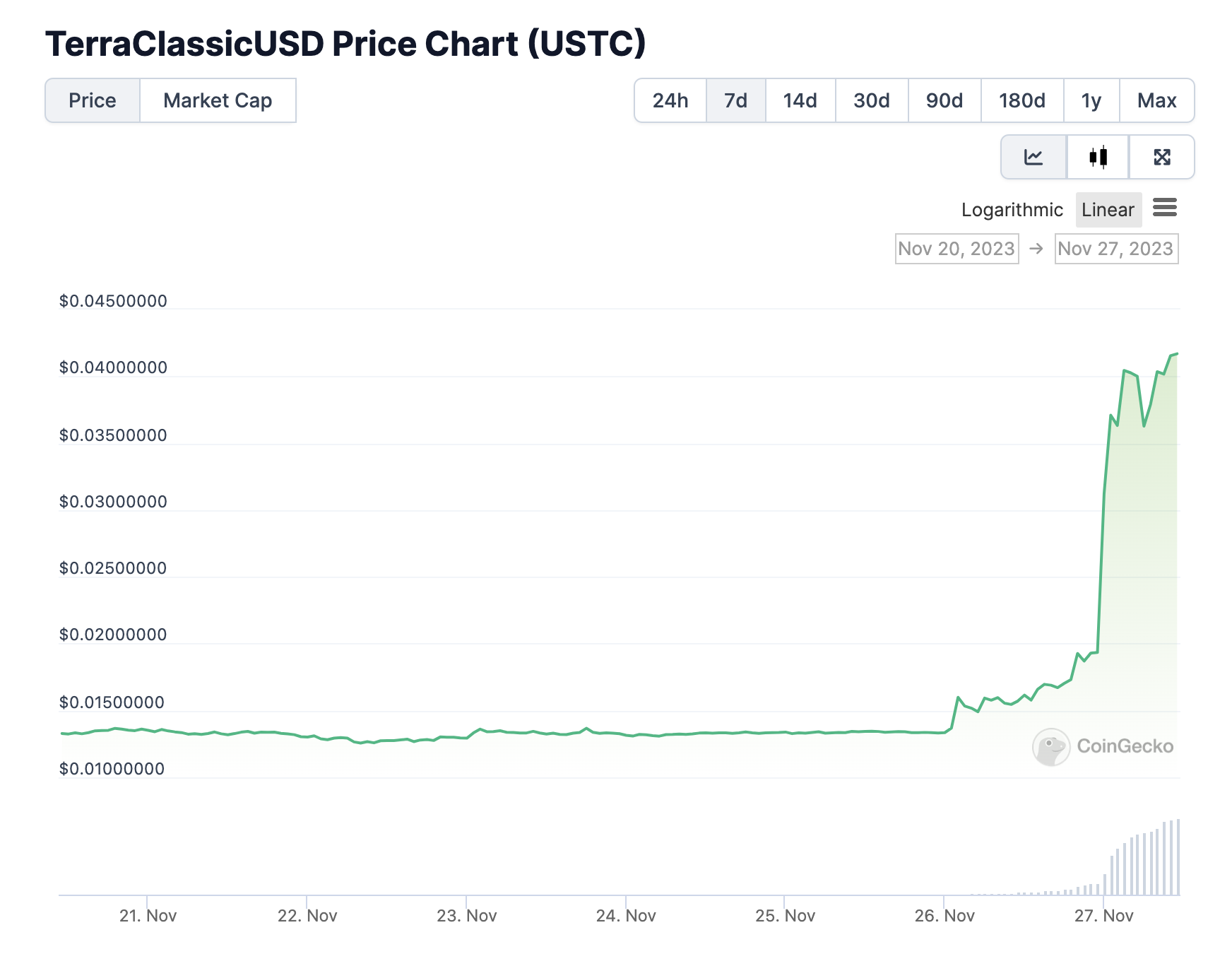Select the 1y time range
Screen dimensions: 1232x954
pyautogui.click(x=1091, y=100)
